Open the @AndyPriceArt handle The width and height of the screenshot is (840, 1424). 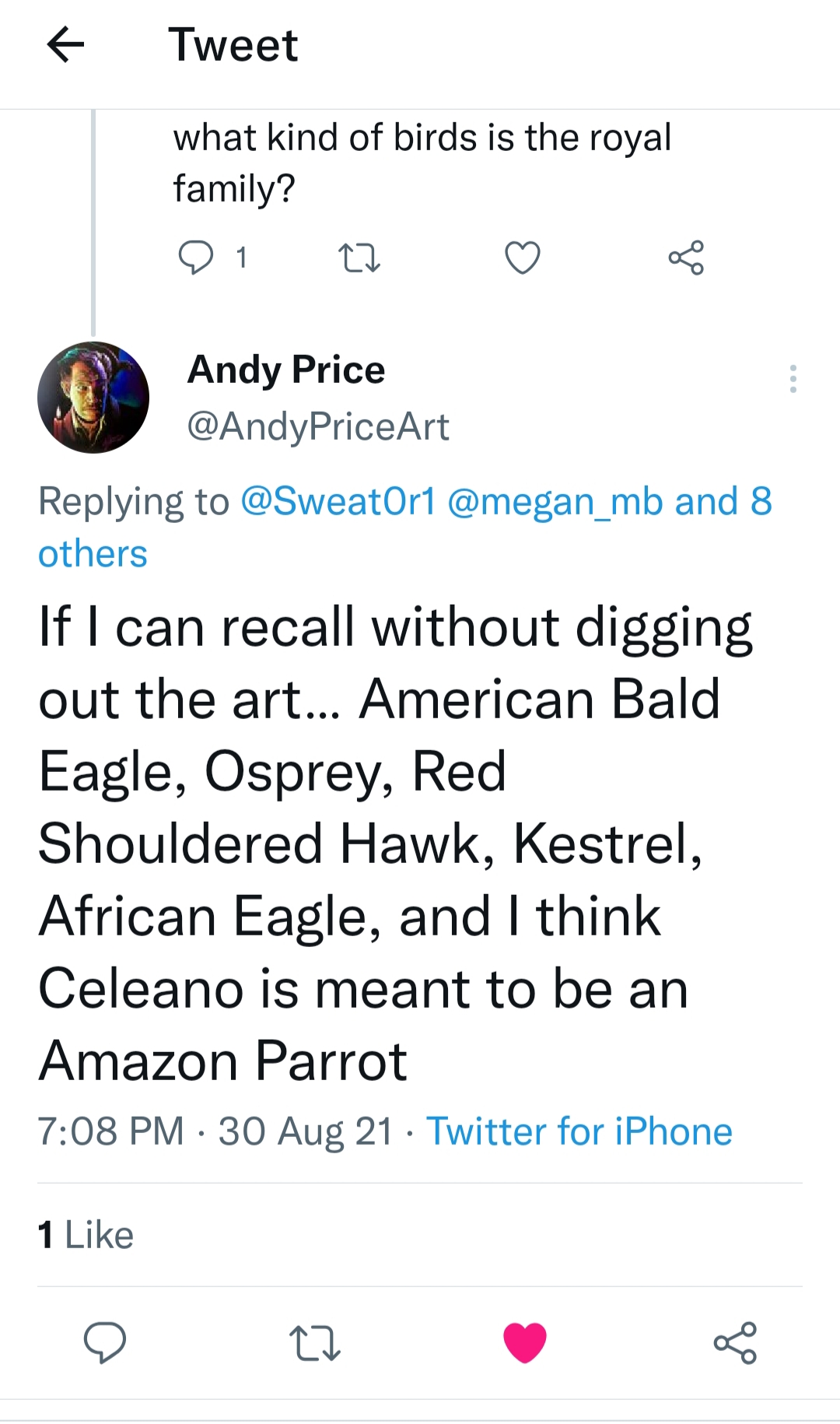318,426
